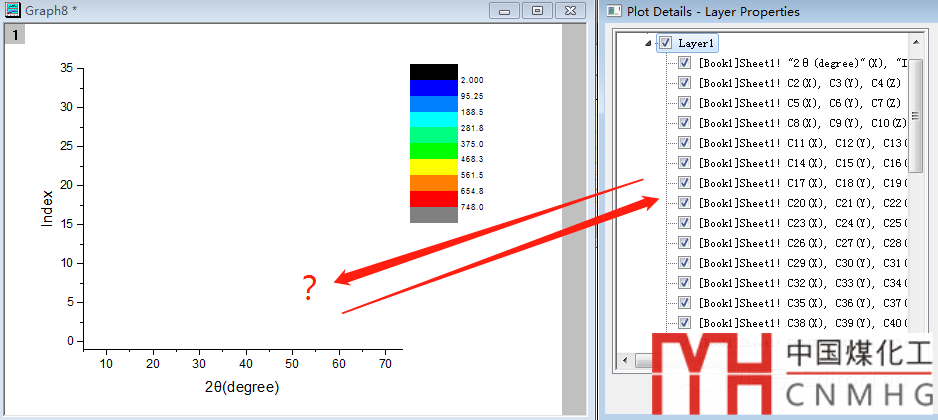
Task: Close the Graph8 graph window
Action: pyautogui.click(x=570, y=10)
